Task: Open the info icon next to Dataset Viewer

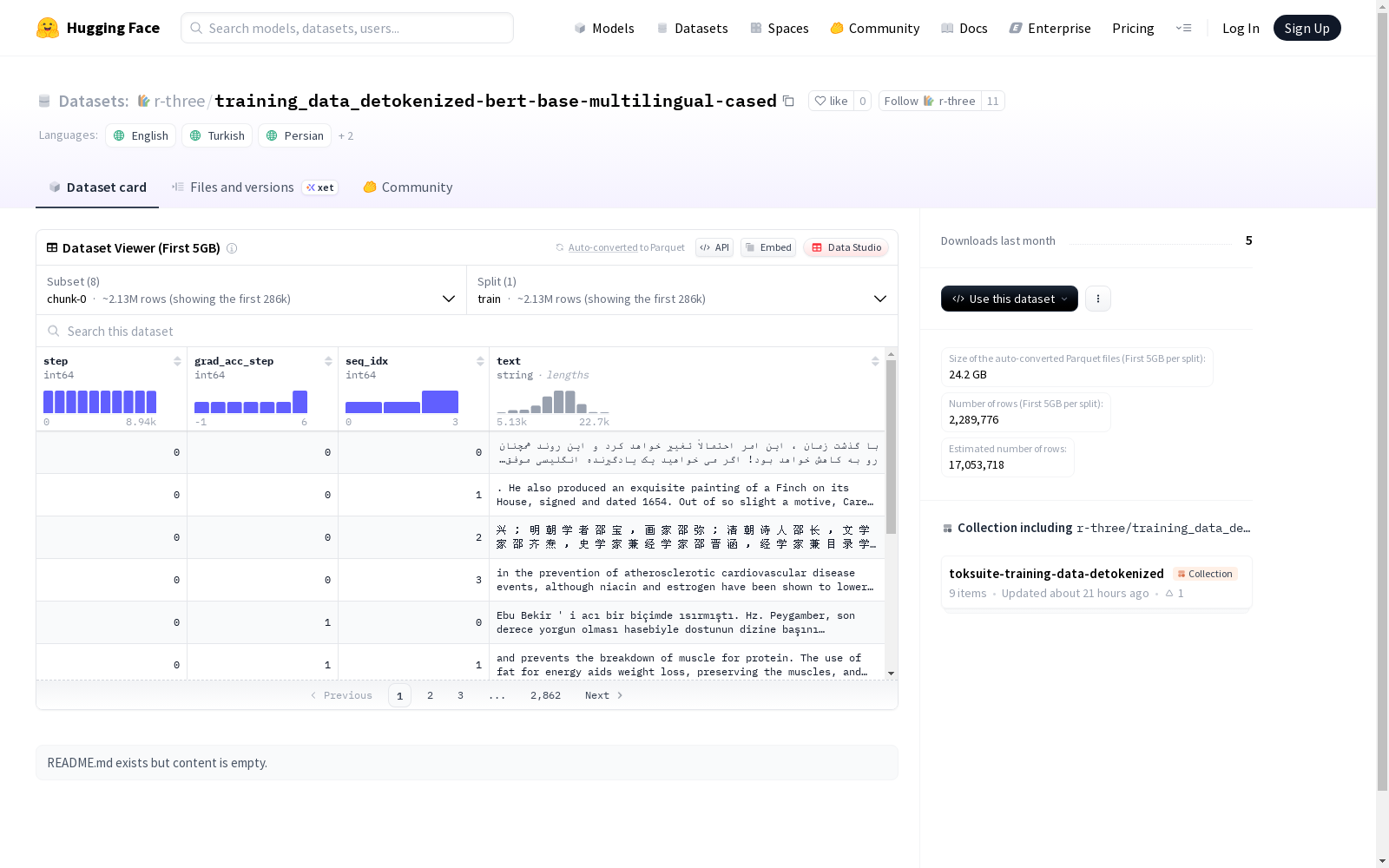Action: click(x=232, y=248)
